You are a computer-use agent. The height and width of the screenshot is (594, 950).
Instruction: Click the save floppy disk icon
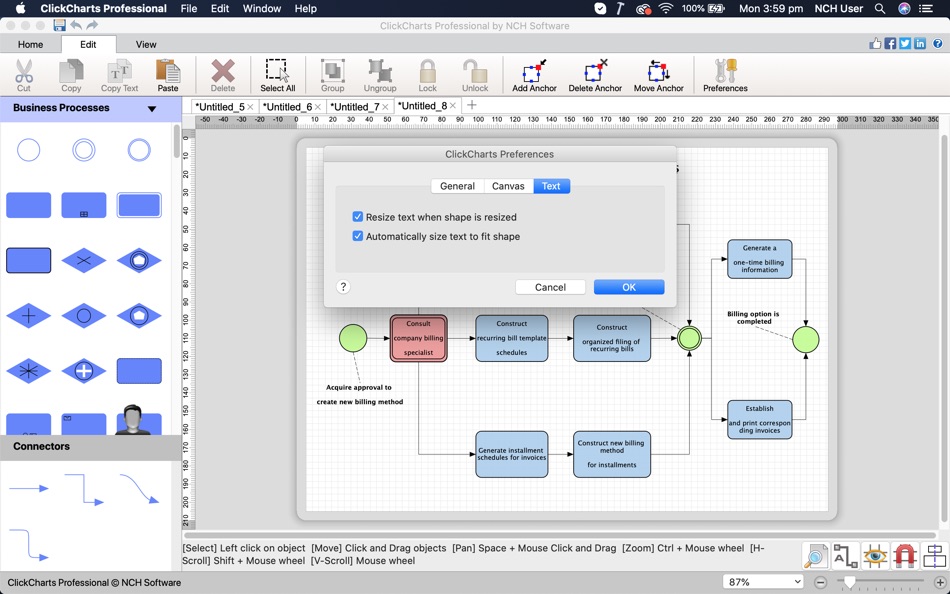click(x=59, y=25)
